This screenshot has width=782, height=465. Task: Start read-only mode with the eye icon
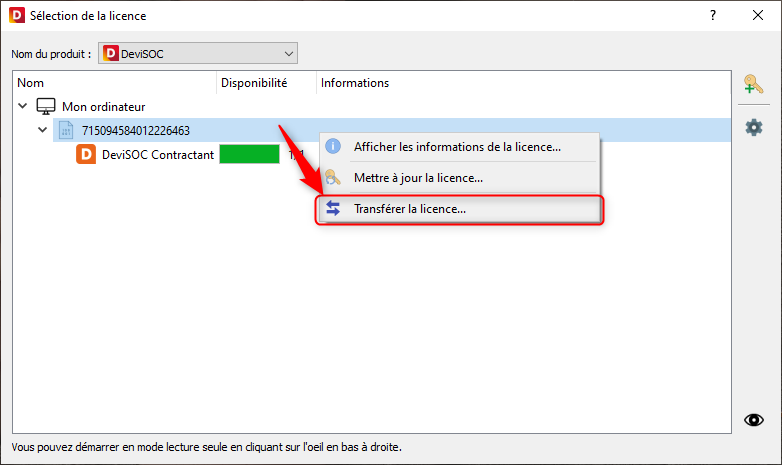point(754,420)
